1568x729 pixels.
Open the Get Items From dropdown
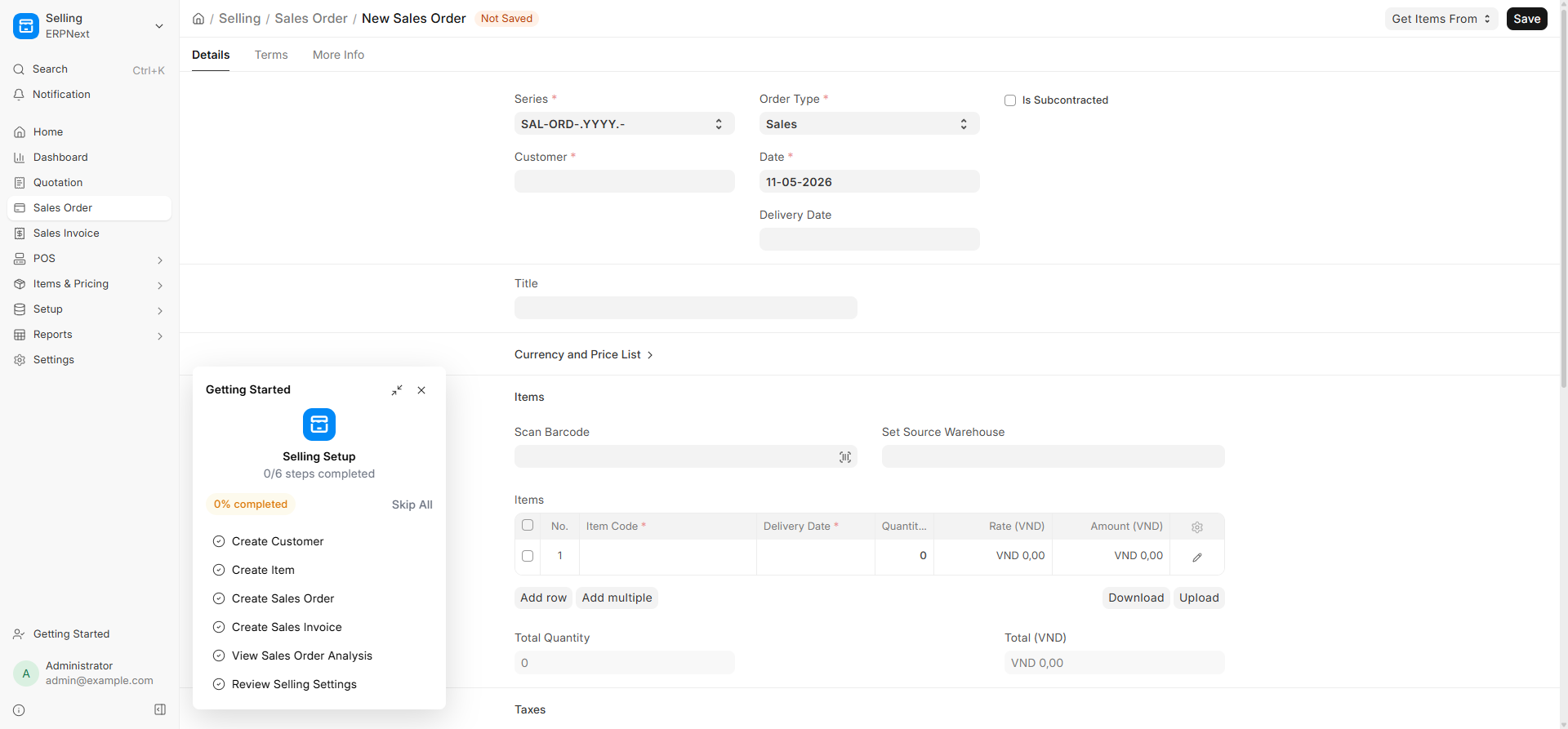(x=1441, y=19)
